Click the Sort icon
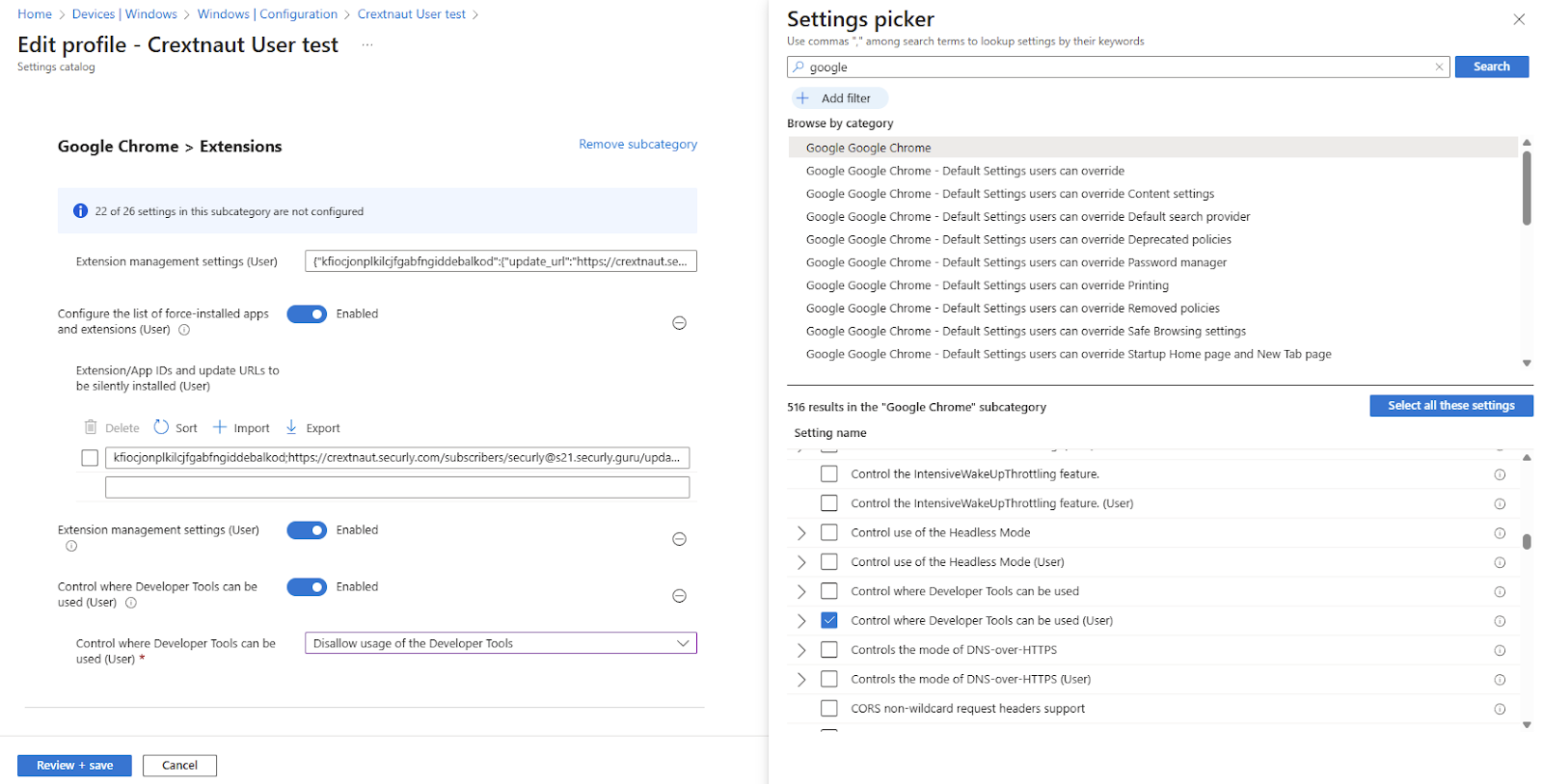The image size is (1543, 784). click(x=161, y=427)
